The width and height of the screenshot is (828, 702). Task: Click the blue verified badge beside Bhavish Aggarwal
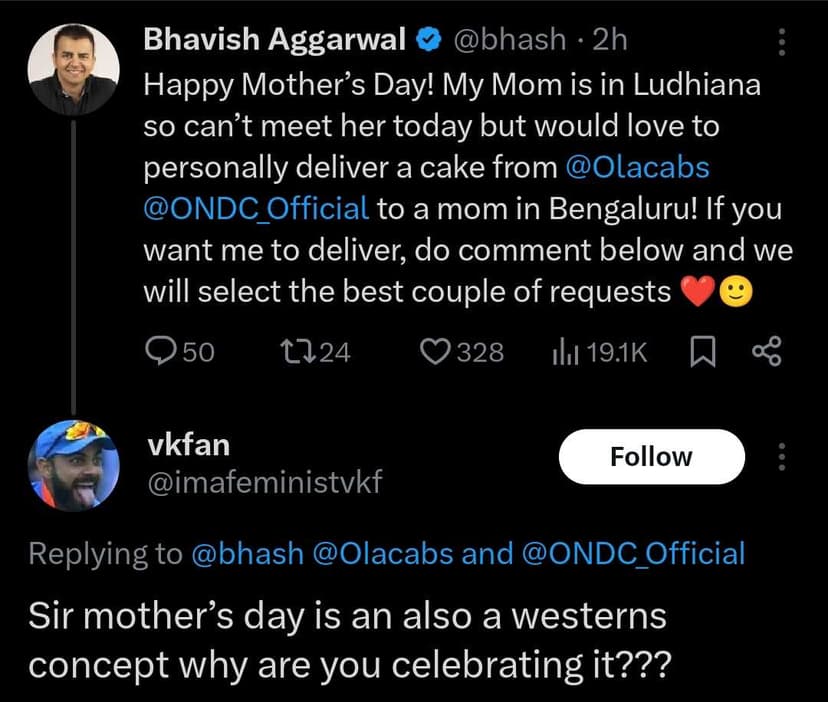428,40
